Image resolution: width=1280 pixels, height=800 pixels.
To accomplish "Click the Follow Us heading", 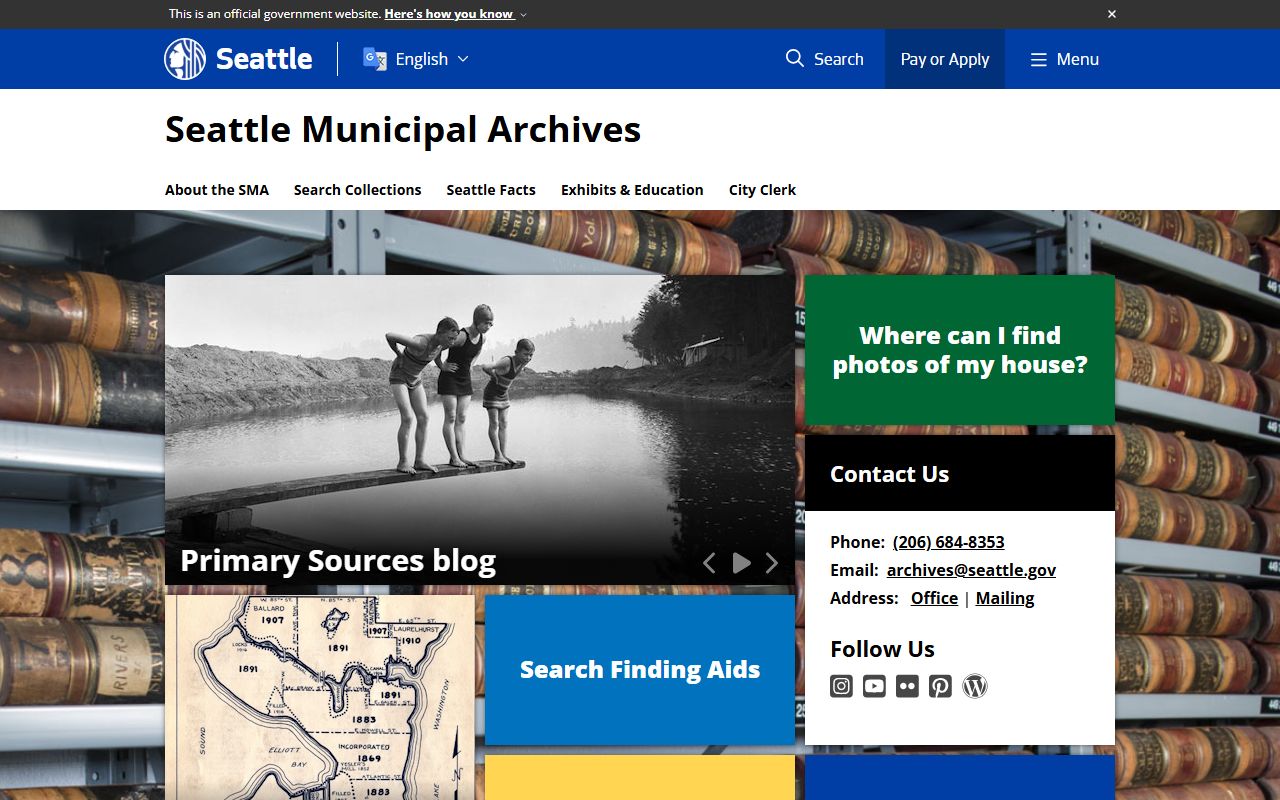I will coord(882,649).
